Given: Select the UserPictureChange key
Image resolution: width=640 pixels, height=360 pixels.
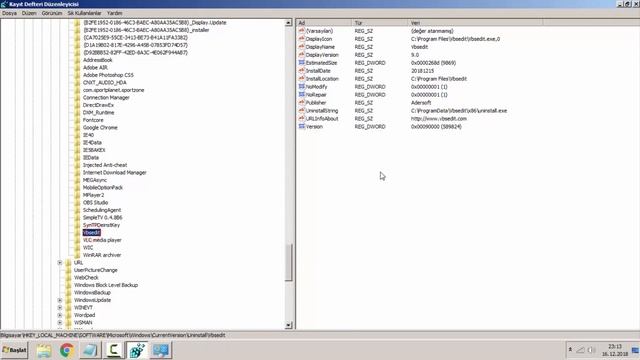Looking at the screenshot, I should 96,270.
